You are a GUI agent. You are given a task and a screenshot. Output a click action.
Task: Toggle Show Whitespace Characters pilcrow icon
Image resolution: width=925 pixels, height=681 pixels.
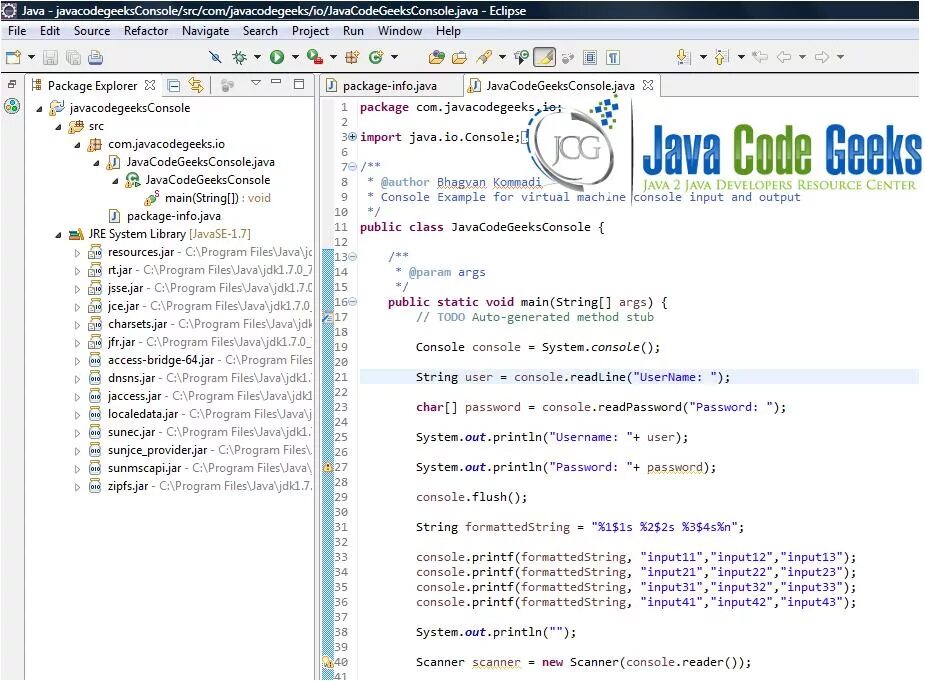point(613,57)
